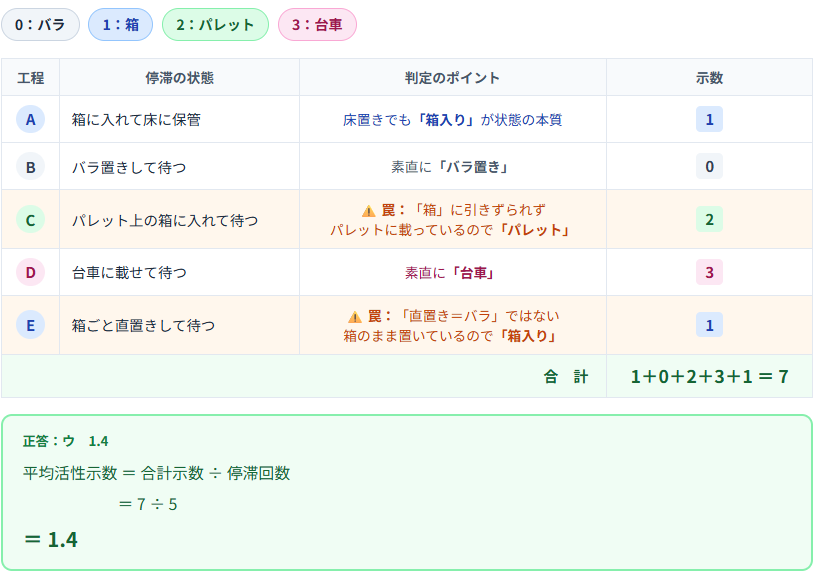
Task: Click the circular B process badge
Action: (x=30, y=166)
